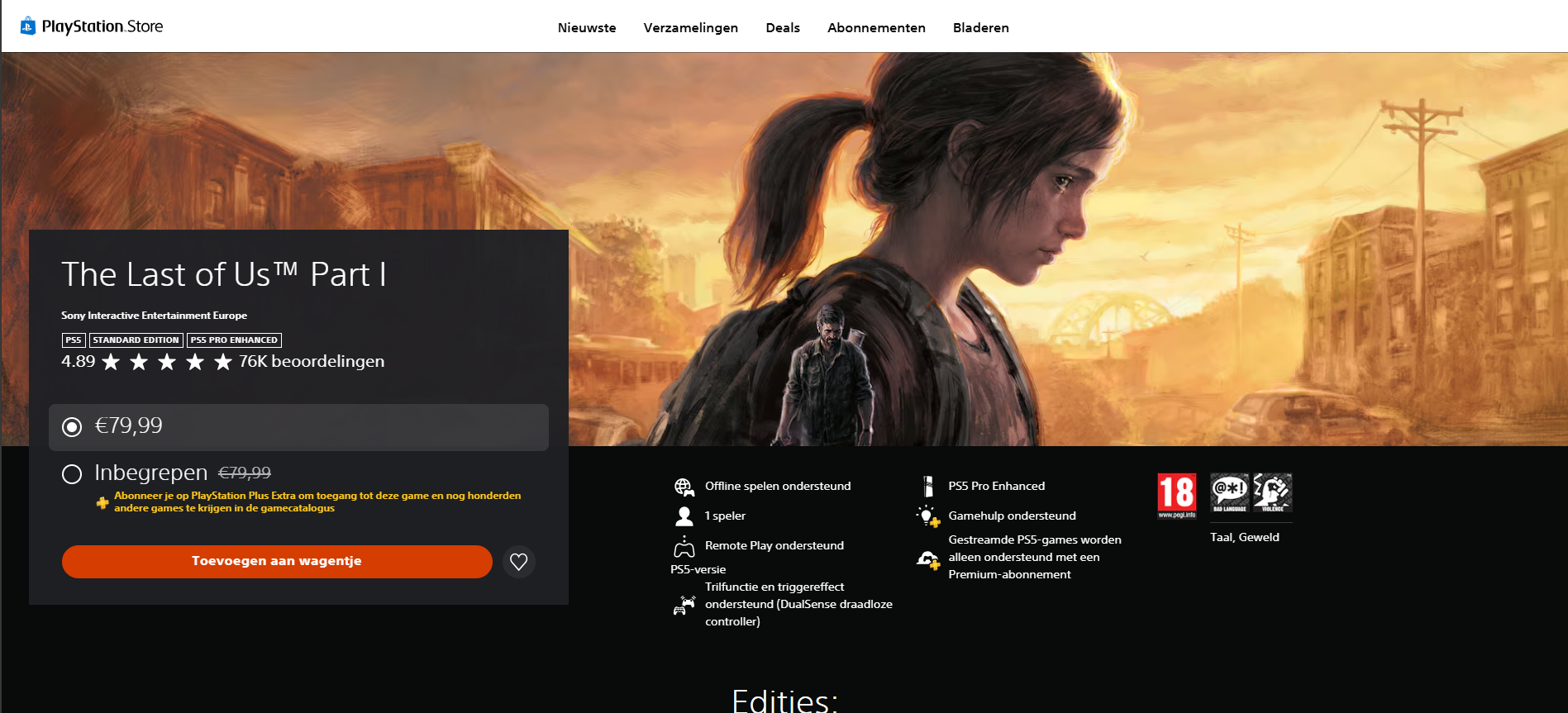1568x713 pixels.
Task: Click the PS5 PRO ENHANCED tag
Action: tap(234, 340)
